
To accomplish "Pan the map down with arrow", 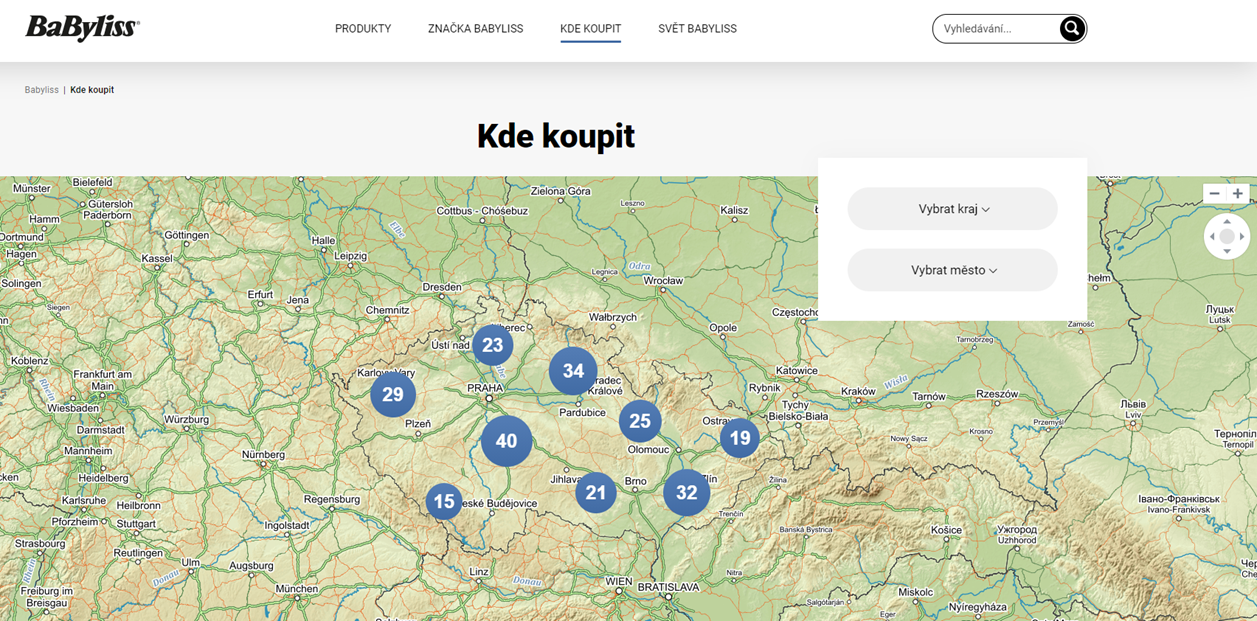I will coord(1227,252).
